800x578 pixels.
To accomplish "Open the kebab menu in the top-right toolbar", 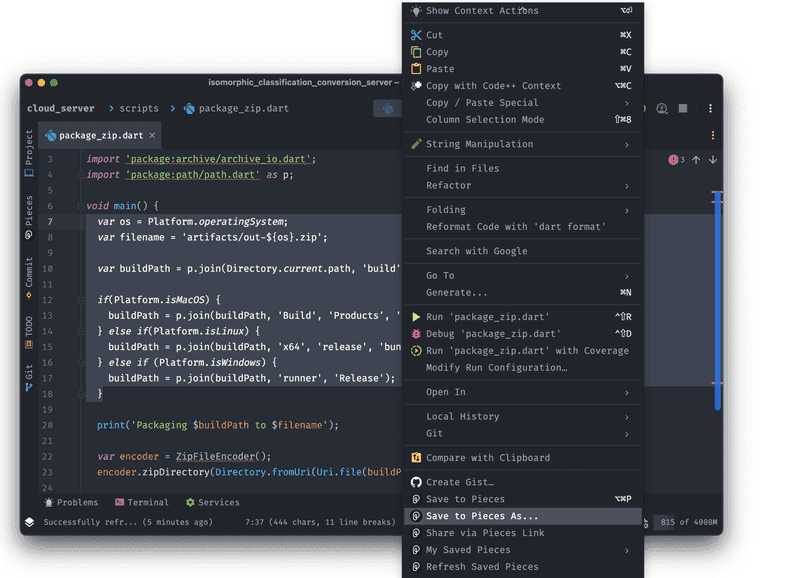I will click(710, 108).
